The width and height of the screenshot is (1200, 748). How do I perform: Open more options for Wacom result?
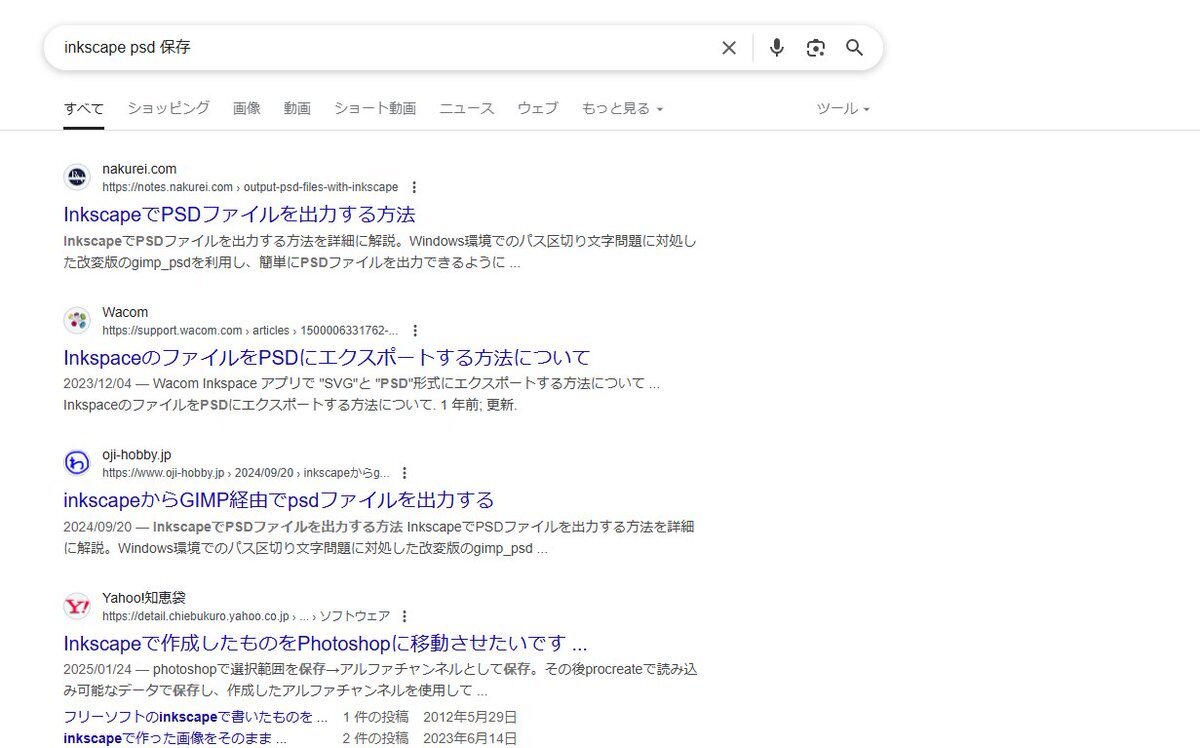click(x=415, y=330)
